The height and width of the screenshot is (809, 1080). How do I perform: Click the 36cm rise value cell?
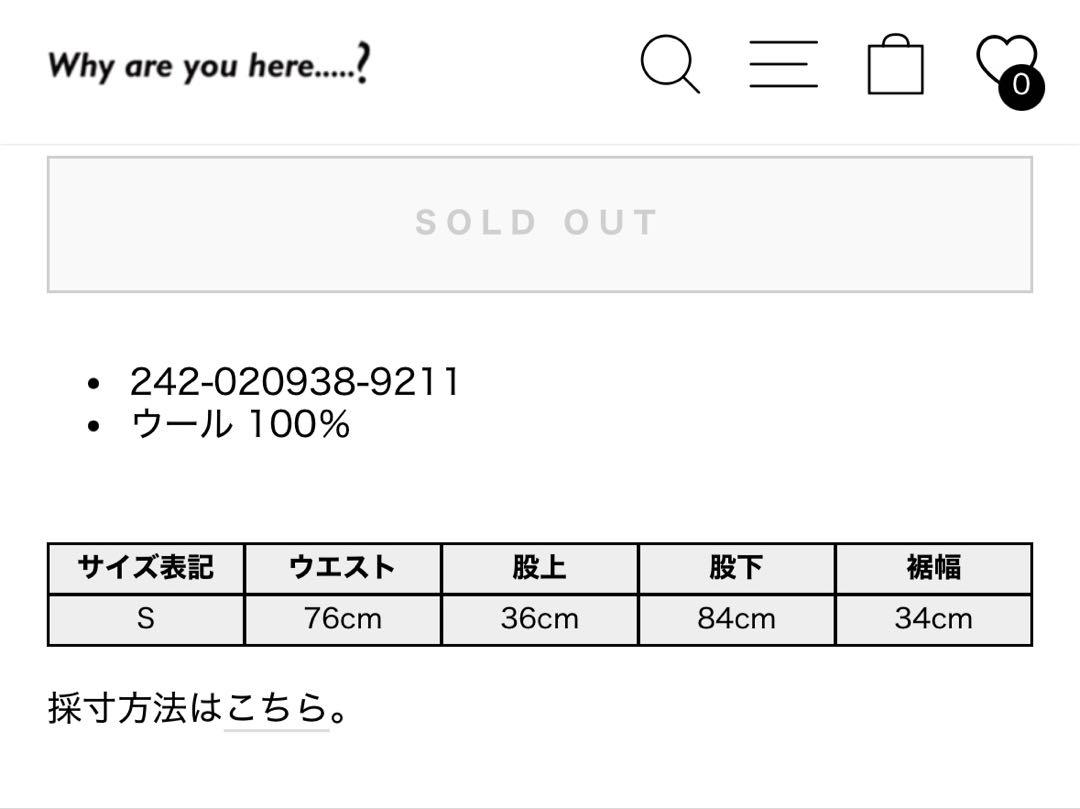[x=539, y=620]
